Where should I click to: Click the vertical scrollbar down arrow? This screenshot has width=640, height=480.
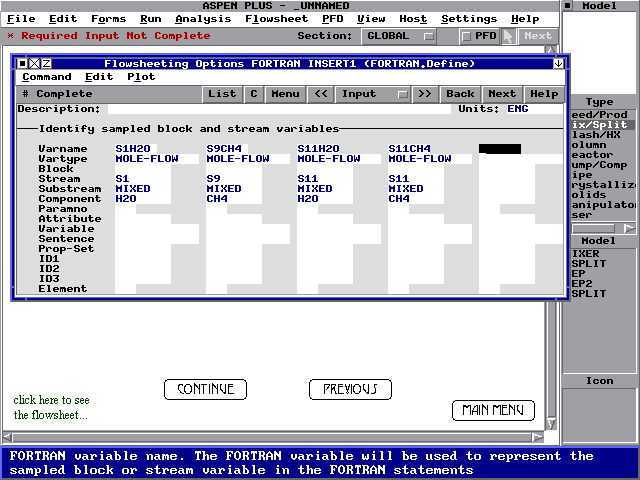551,424
